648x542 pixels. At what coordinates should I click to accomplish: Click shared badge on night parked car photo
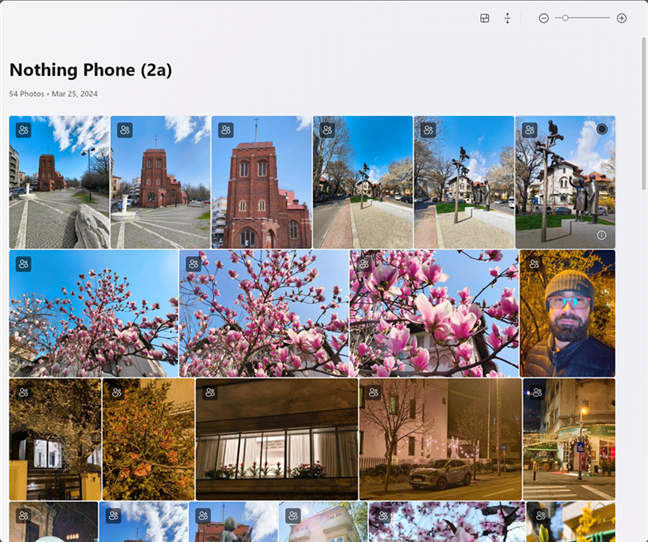click(x=374, y=392)
